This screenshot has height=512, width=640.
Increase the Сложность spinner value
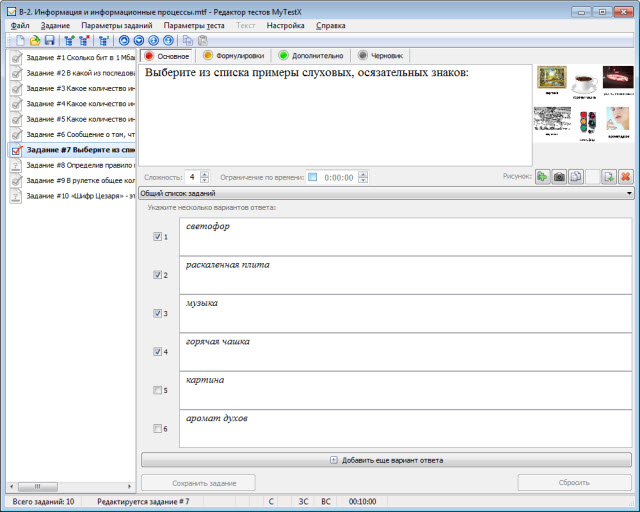coord(205,174)
